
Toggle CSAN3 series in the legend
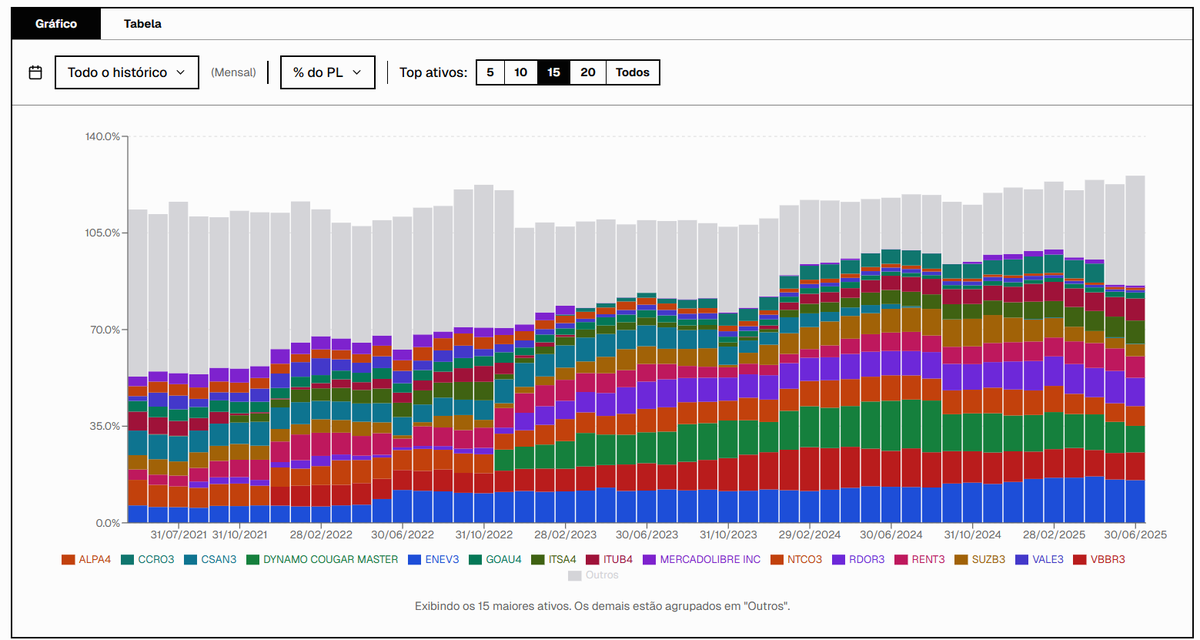click(210, 559)
